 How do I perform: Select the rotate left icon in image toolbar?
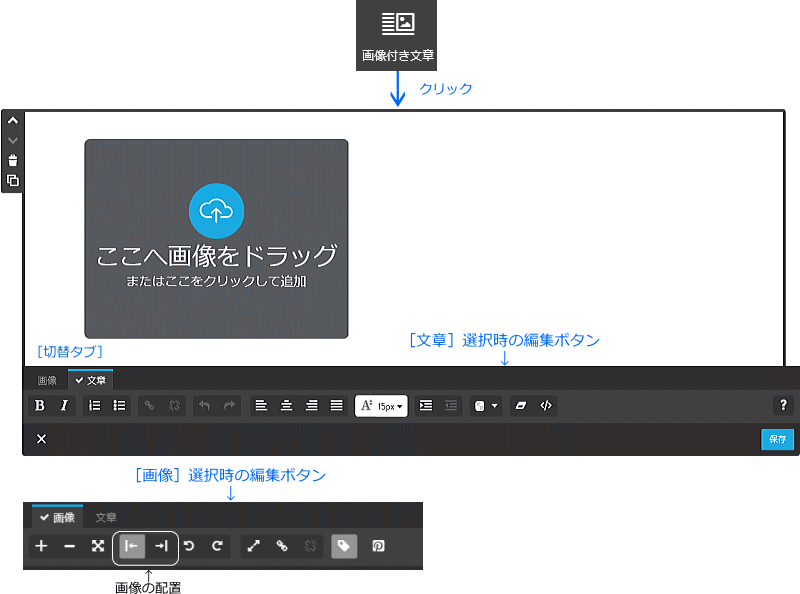(x=190, y=547)
